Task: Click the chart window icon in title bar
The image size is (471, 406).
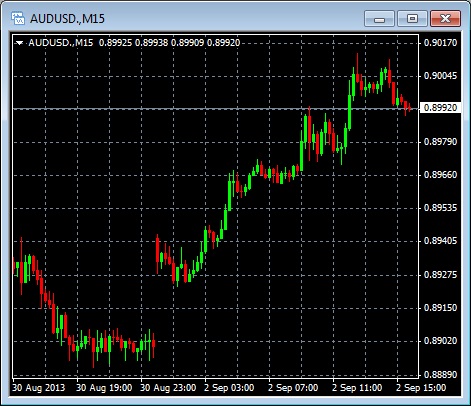Action: coord(18,18)
